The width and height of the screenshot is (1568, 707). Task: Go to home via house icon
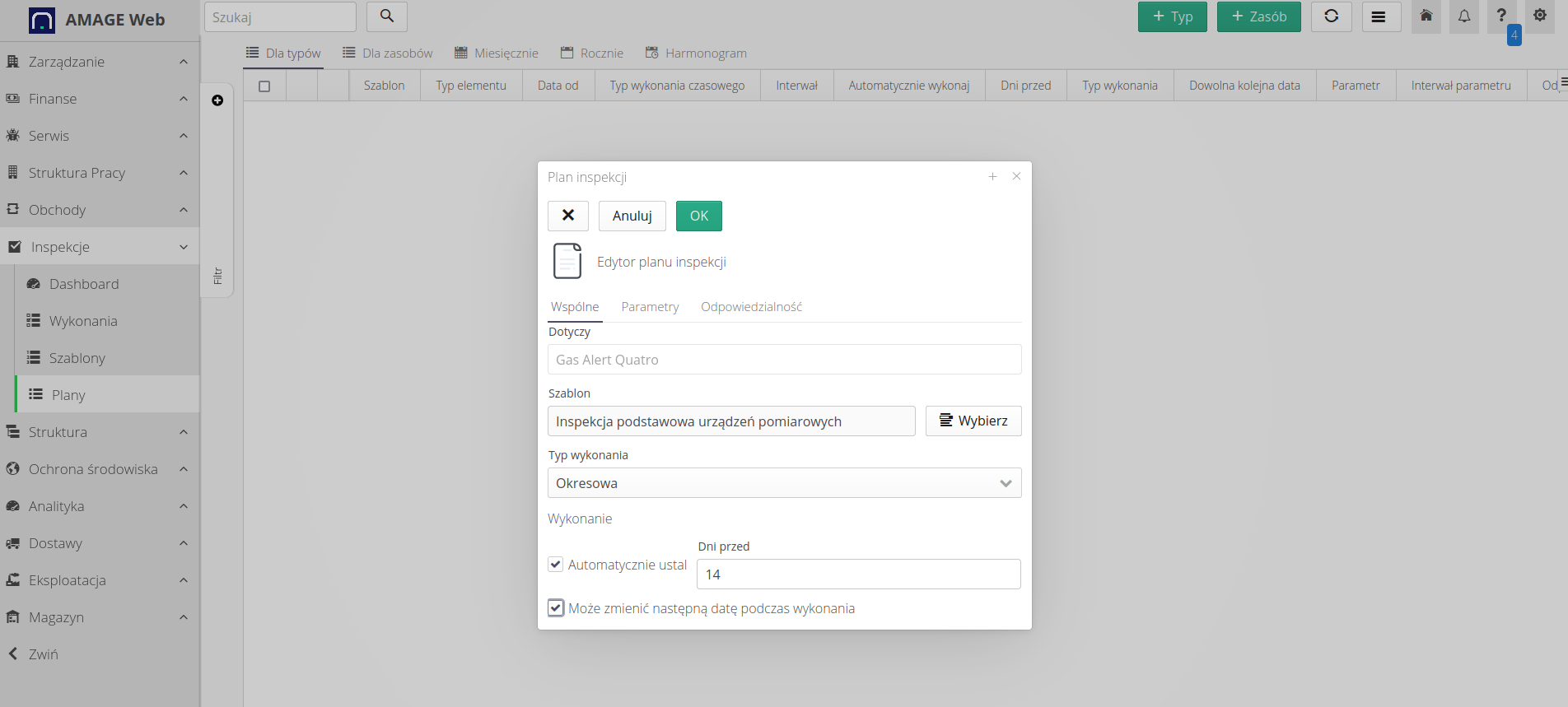click(1426, 16)
